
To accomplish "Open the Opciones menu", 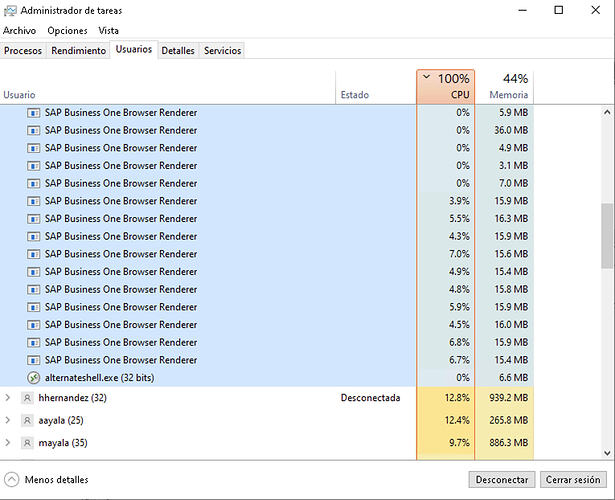I will [67, 31].
